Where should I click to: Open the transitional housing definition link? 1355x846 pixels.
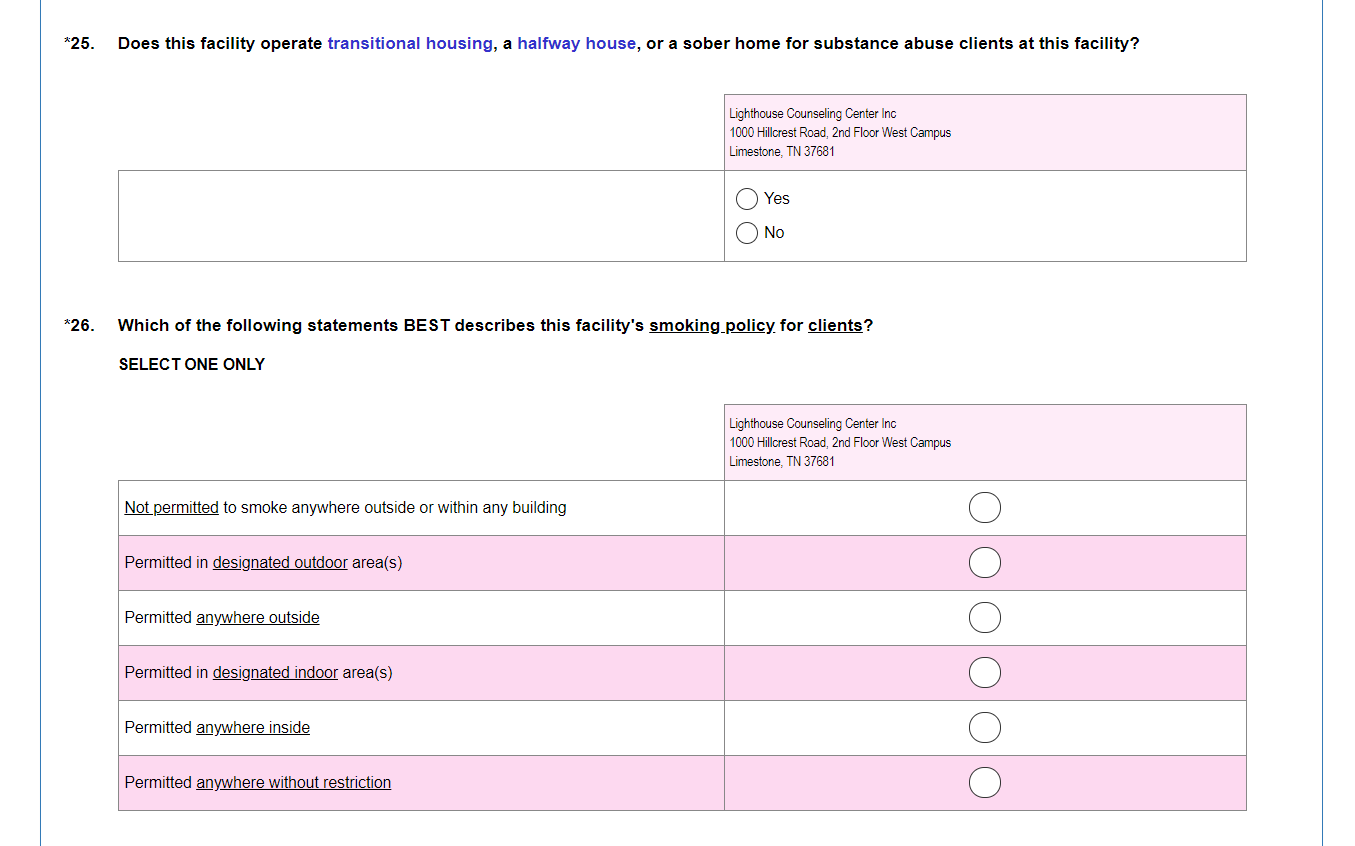(410, 44)
